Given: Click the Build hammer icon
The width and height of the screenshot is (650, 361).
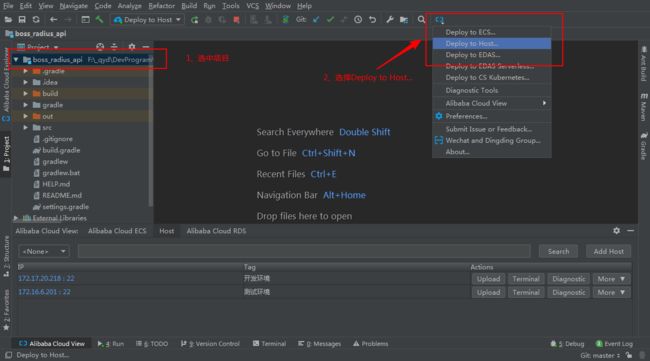Looking at the screenshot, I should click(99, 19).
